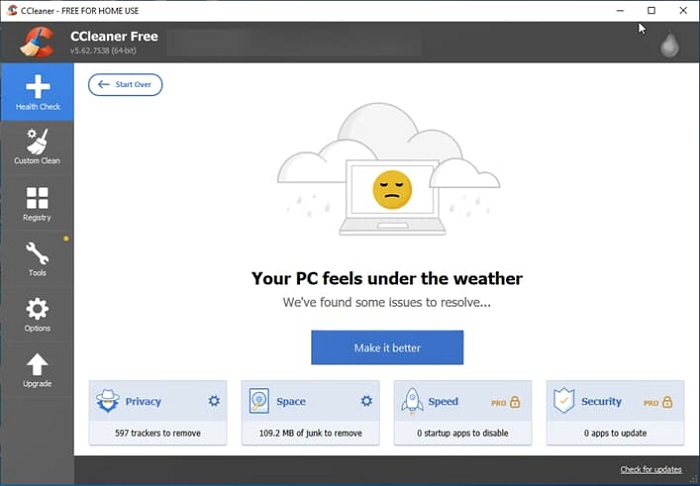The width and height of the screenshot is (700, 486).
Task: Open Health Check from the sidebar
Action: 37,92
